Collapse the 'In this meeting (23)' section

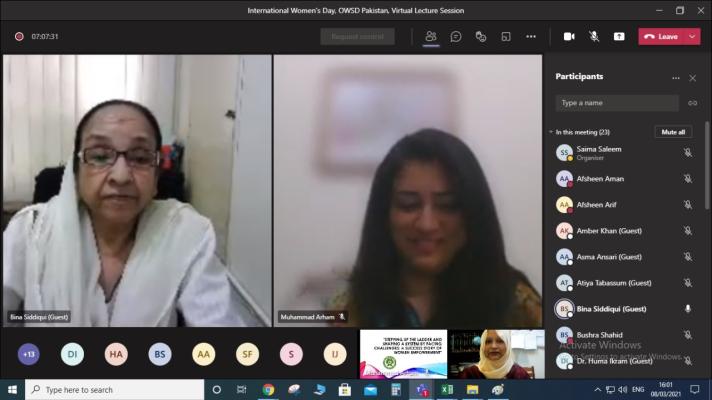tap(550, 132)
